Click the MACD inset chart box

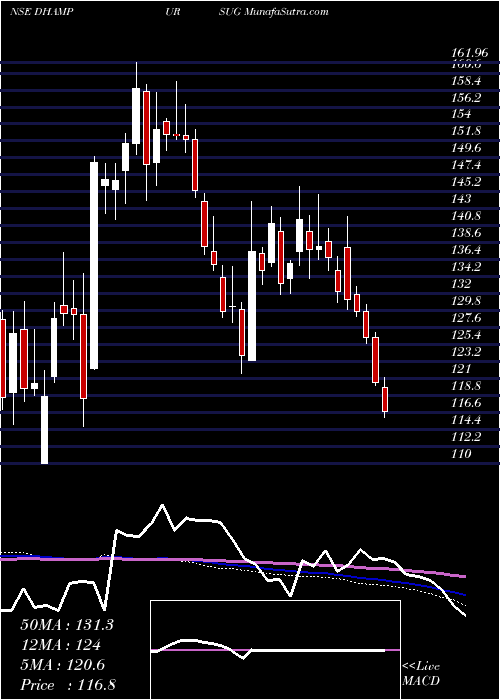275,650
